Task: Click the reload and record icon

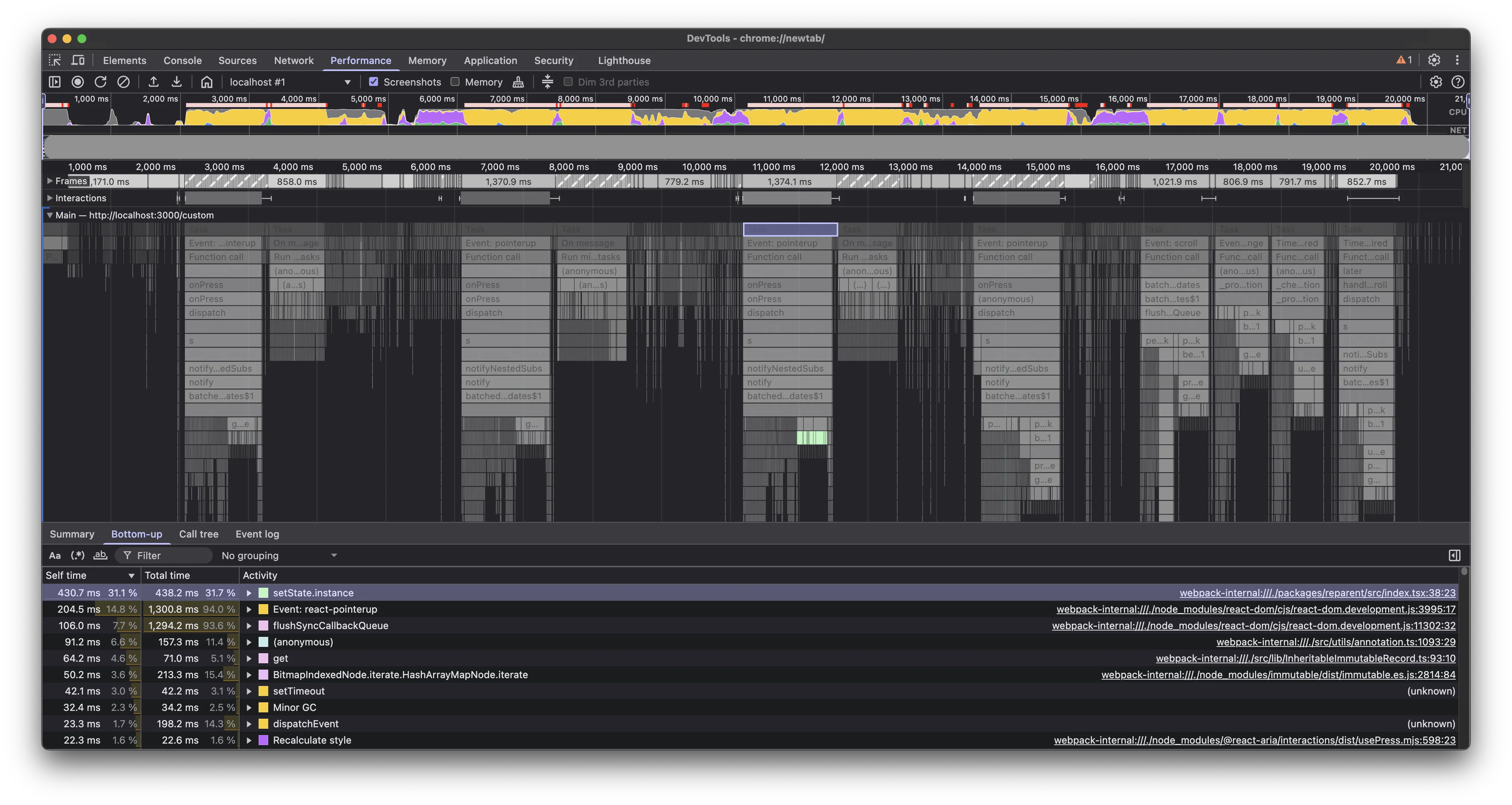Action: pyautogui.click(x=100, y=82)
